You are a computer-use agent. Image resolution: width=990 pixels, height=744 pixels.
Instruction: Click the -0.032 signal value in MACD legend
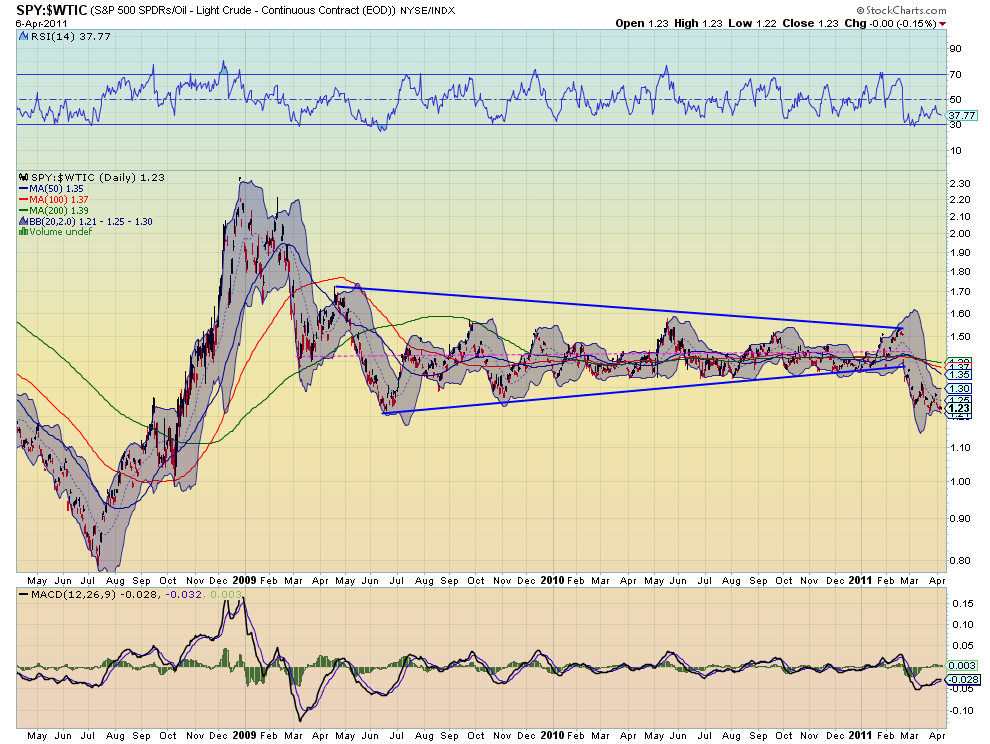pyautogui.click(x=184, y=594)
